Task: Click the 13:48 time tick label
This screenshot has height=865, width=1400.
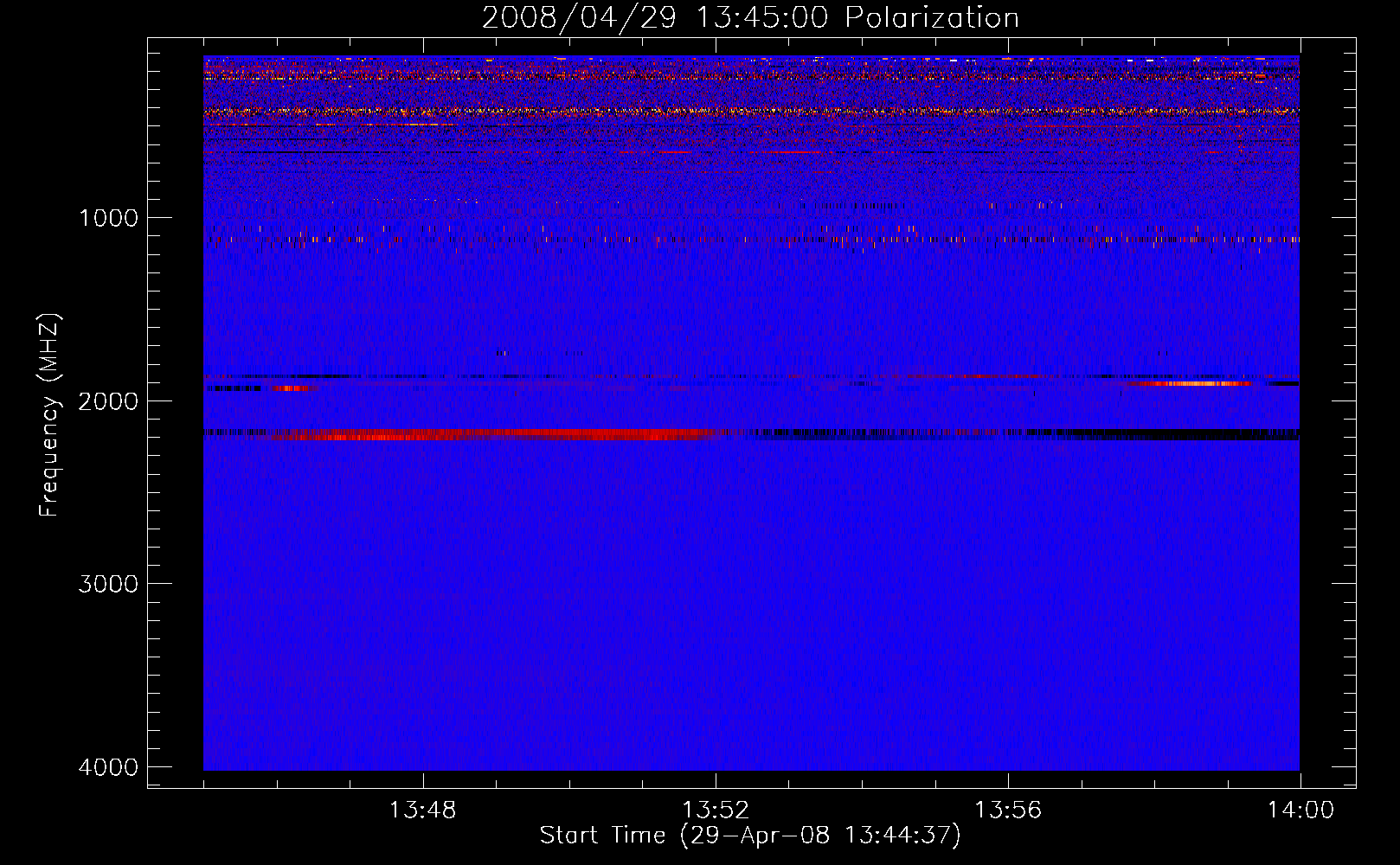Action: coord(422,811)
